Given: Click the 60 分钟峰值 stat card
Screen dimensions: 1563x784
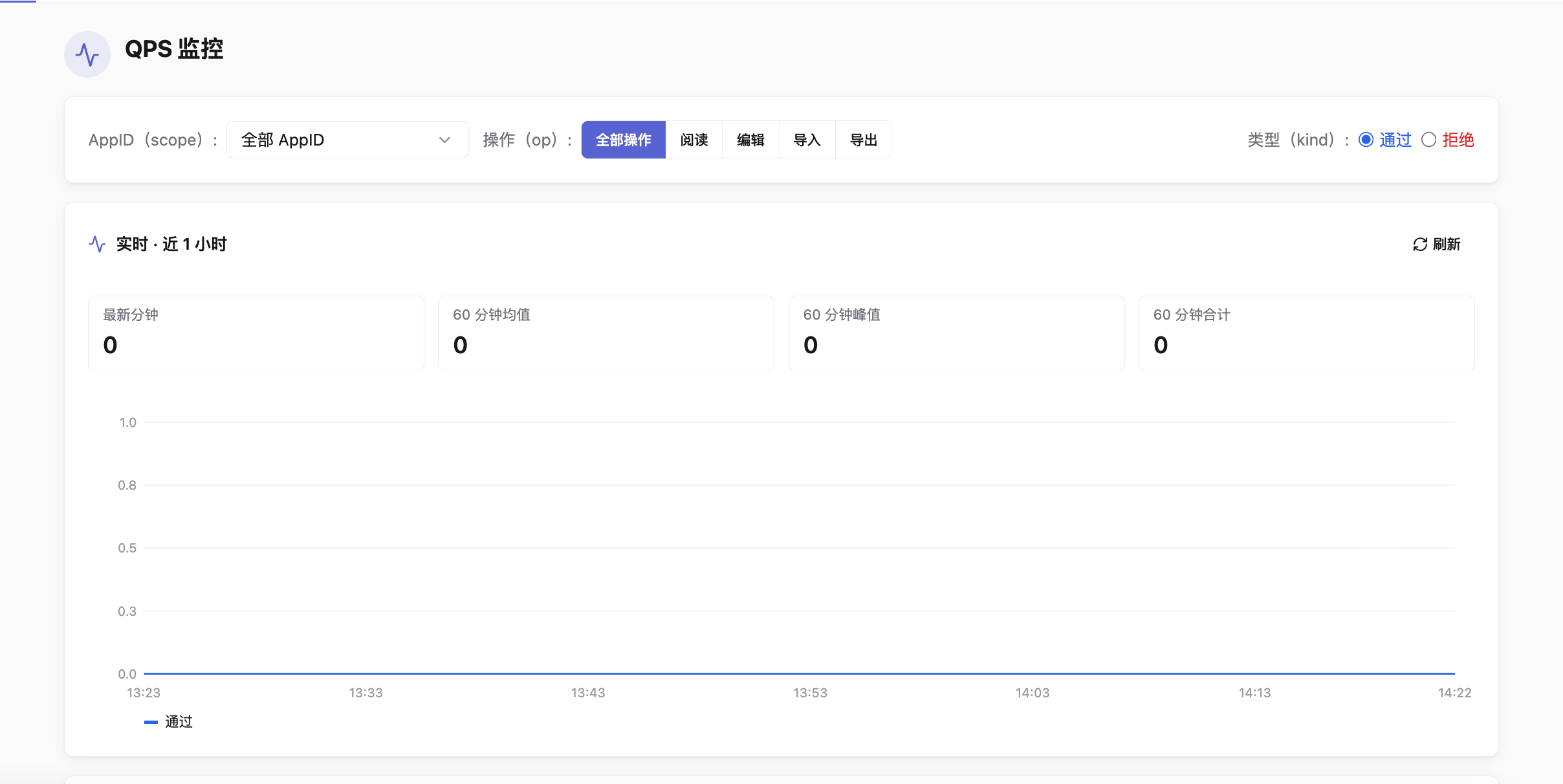Looking at the screenshot, I should point(956,333).
